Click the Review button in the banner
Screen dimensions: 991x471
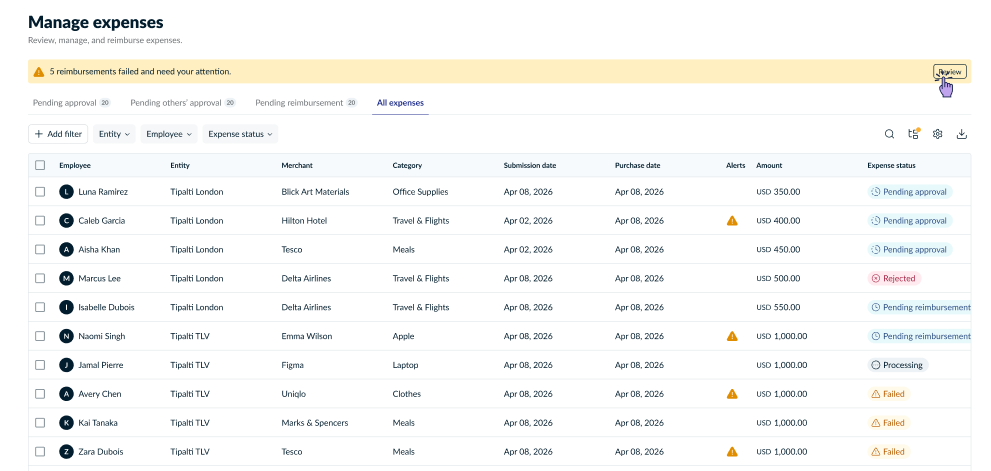[950, 72]
